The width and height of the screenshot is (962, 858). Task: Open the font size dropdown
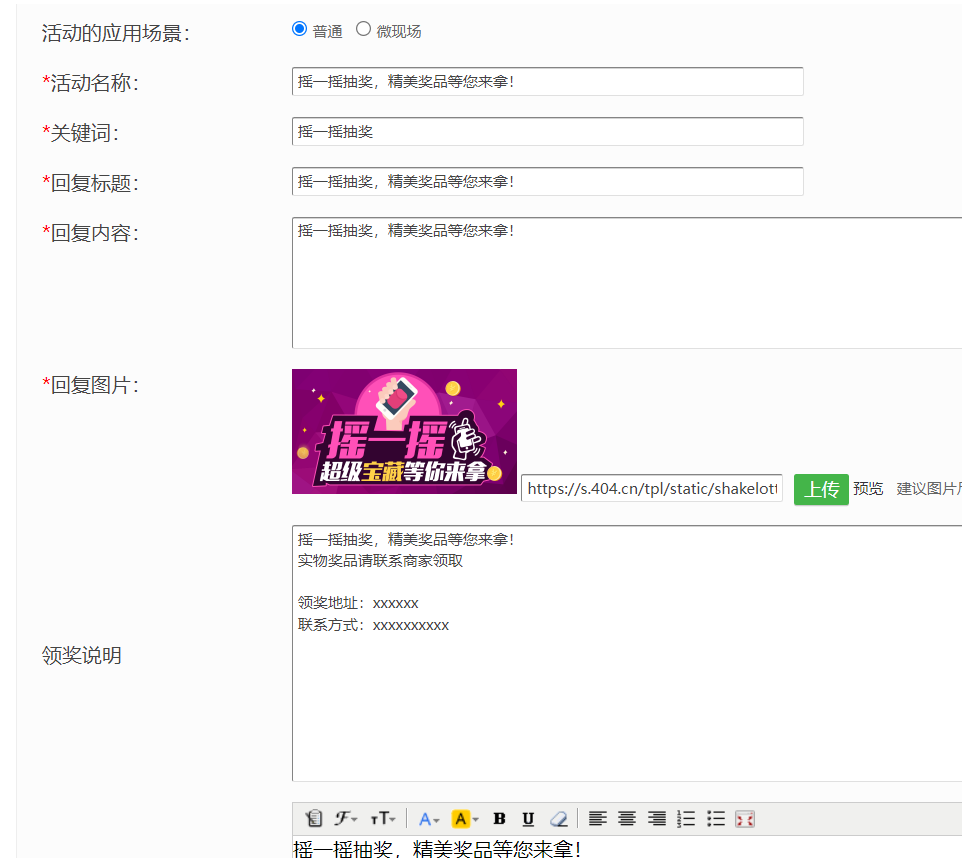pyautogui.click(x=383, y=819)
